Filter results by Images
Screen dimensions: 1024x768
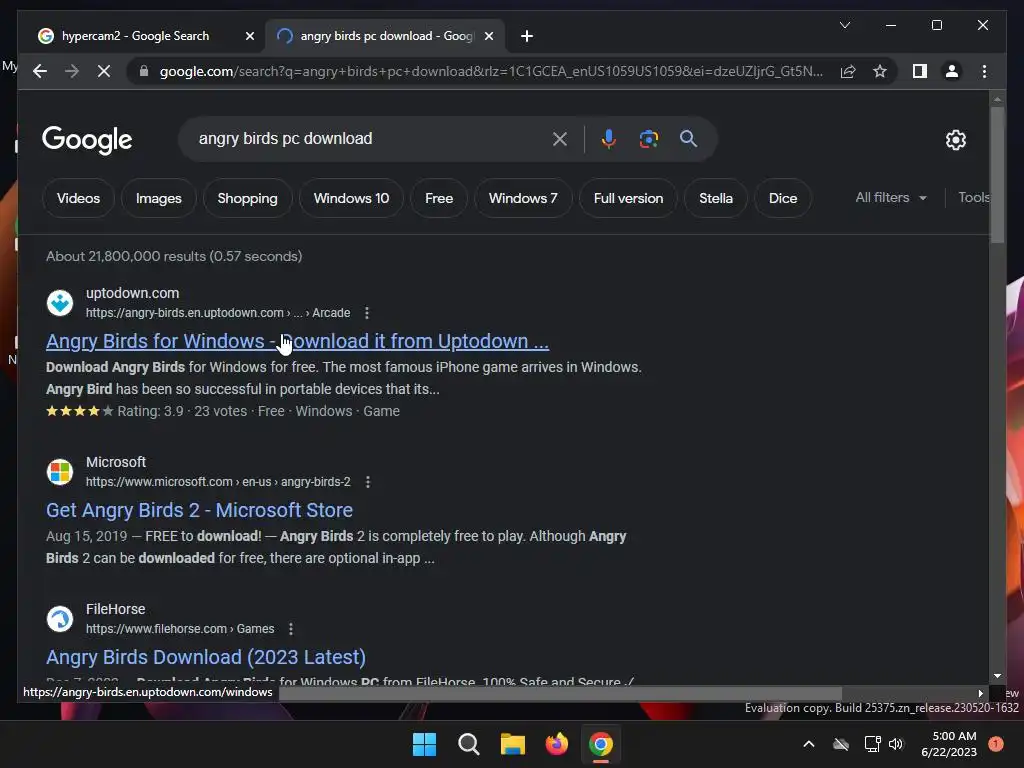(x=159, y=198)
